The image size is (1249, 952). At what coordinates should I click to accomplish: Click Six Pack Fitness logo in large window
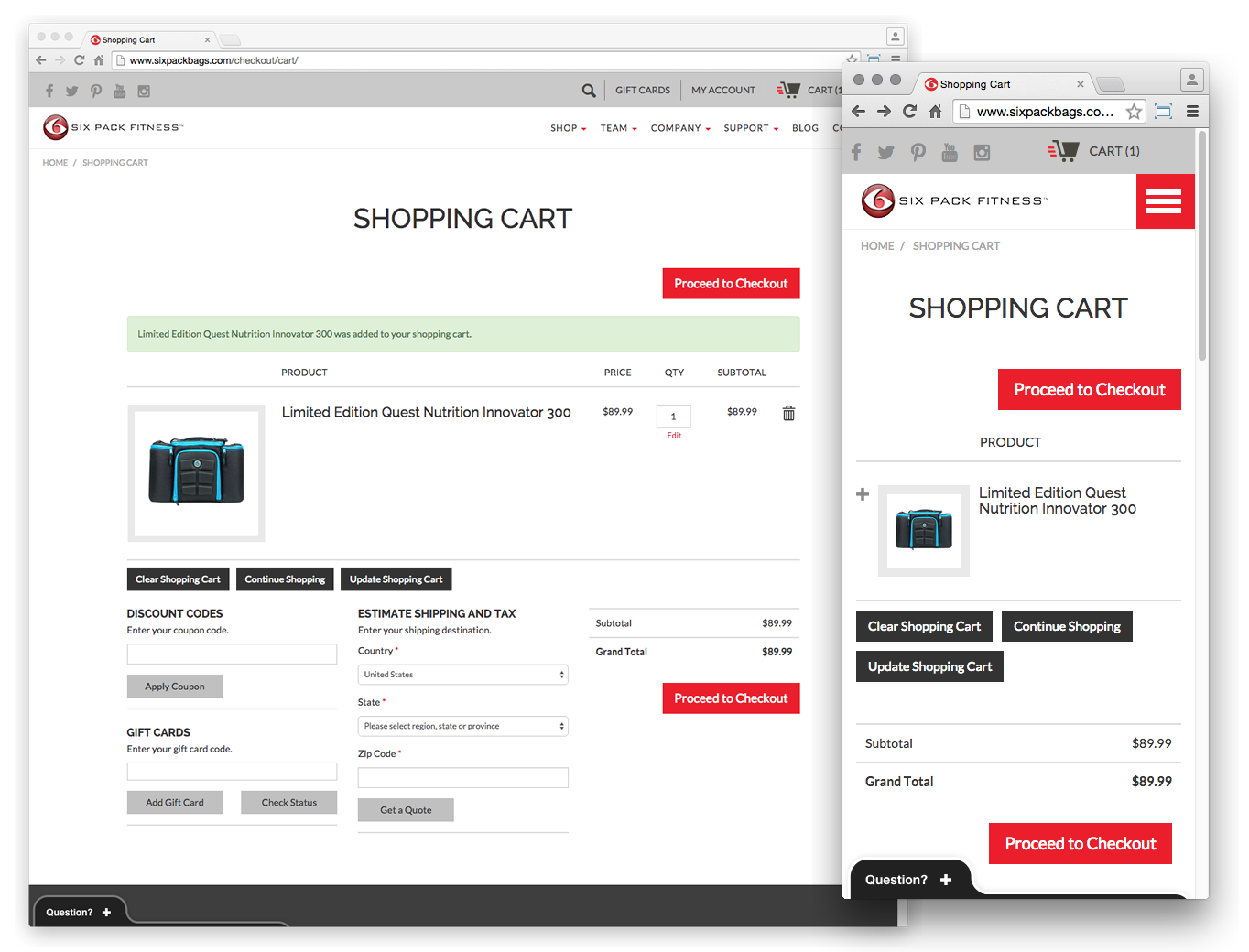pos(113,127)
